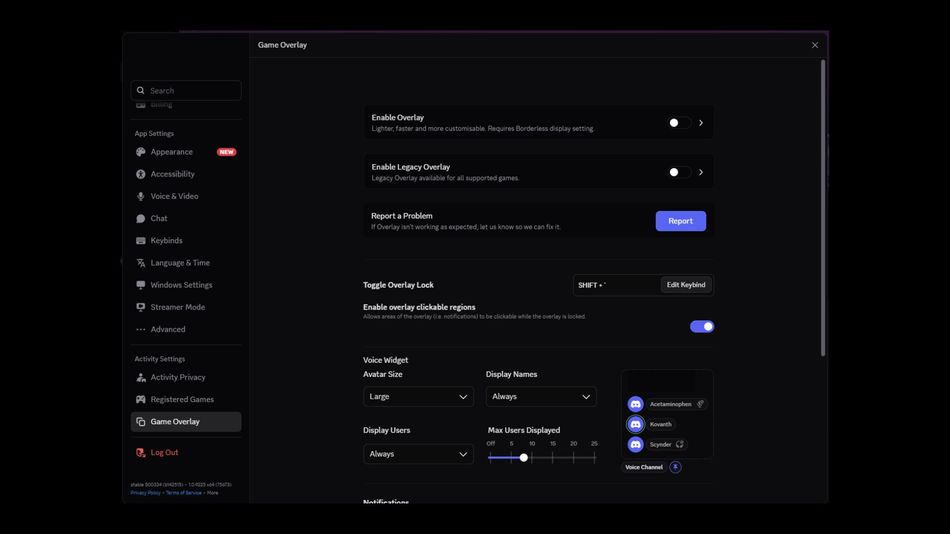The height and width of the screenshot is (534, 950).
Task: Click the Advanced ellipsis icon
Action: tap(141, 330)
